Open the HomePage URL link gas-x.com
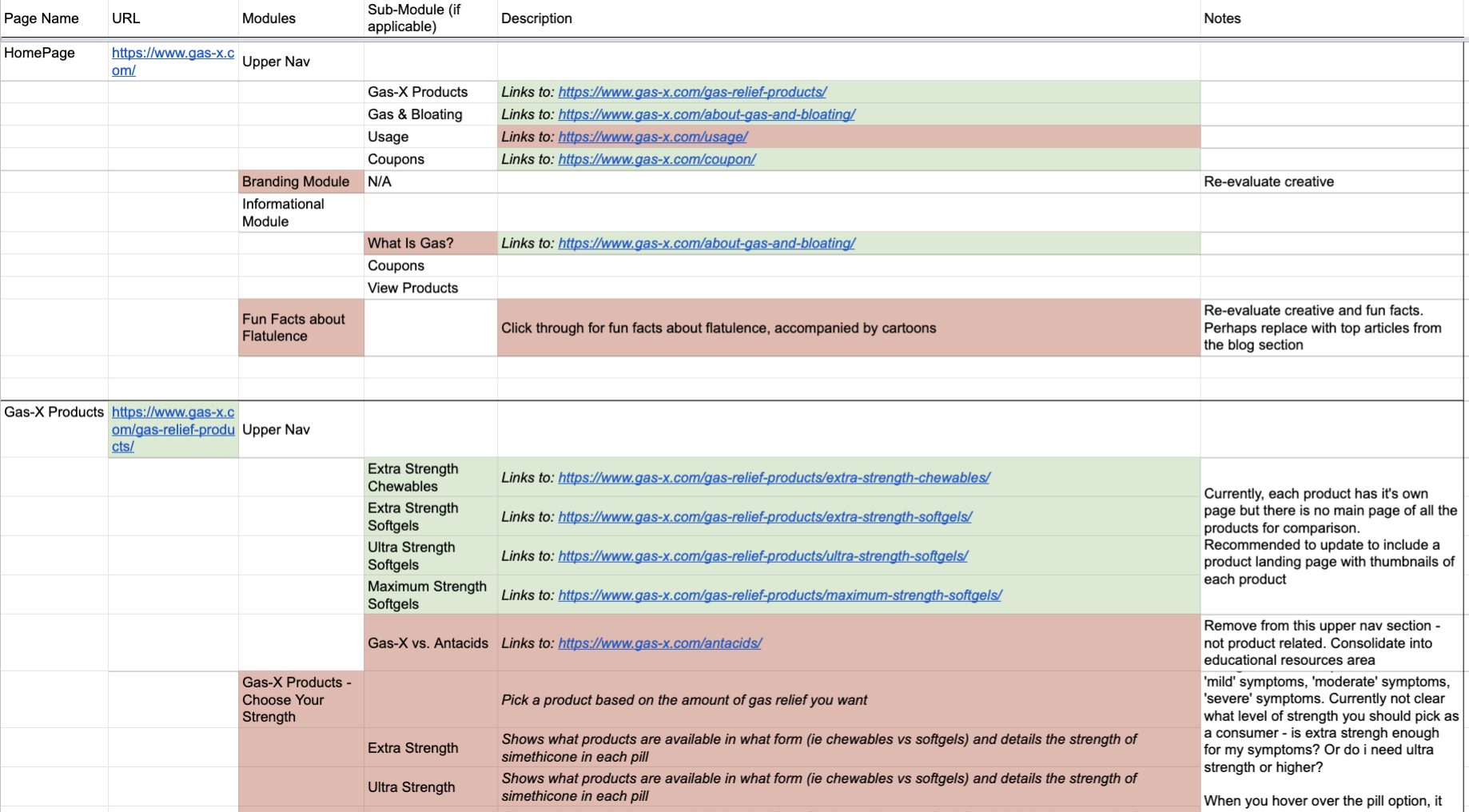This screenshot has height=812, width=1469. point(173,62)
